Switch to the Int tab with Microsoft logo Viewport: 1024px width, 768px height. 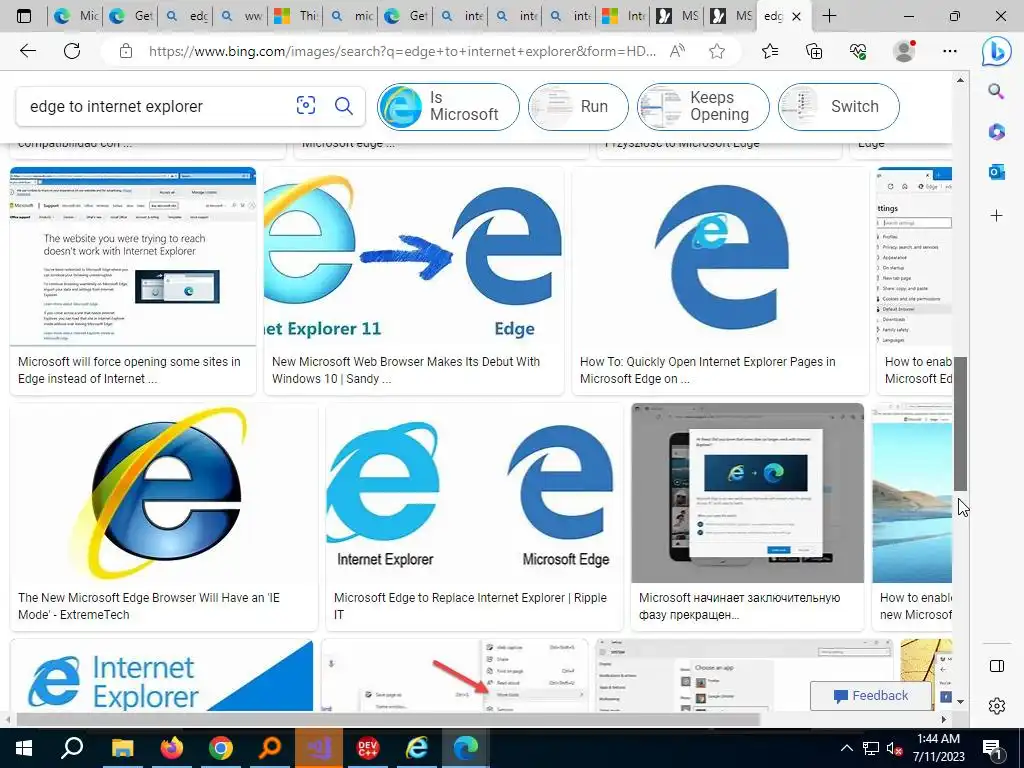point(624,16)
